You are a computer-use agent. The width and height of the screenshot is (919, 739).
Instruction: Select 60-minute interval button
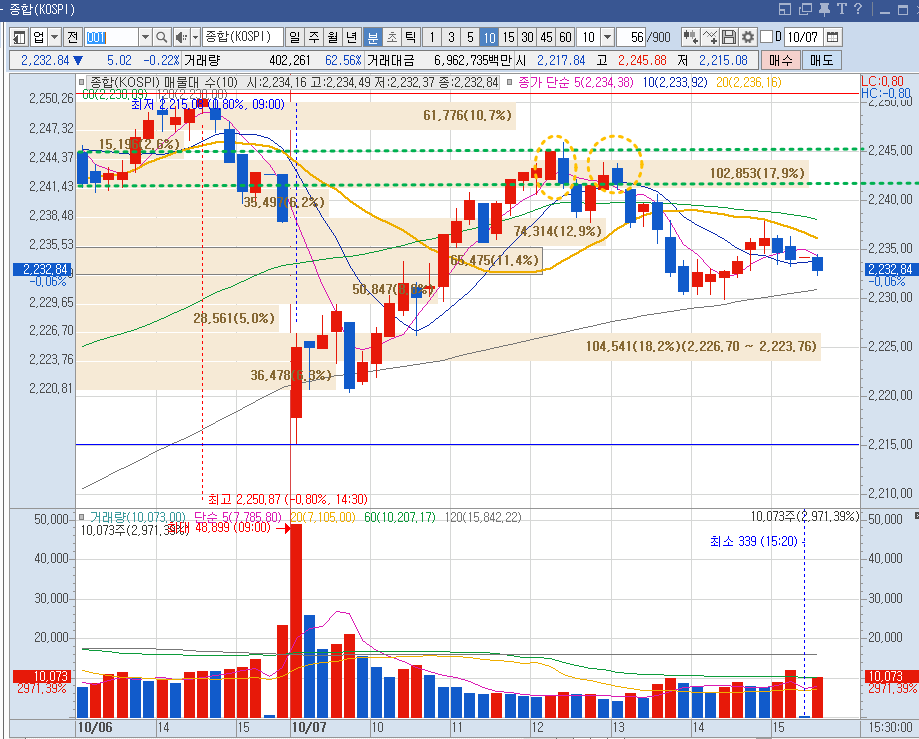point(566,38)
